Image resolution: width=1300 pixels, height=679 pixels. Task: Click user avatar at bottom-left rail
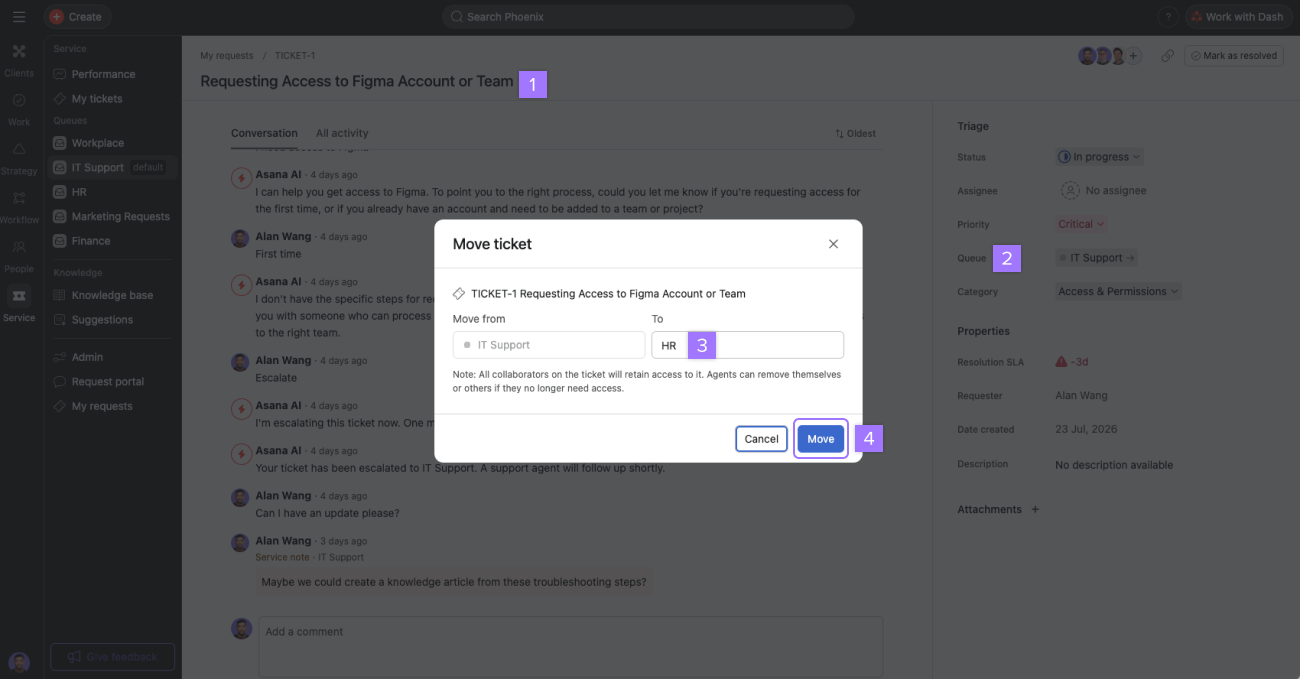(x=19, y=662)
